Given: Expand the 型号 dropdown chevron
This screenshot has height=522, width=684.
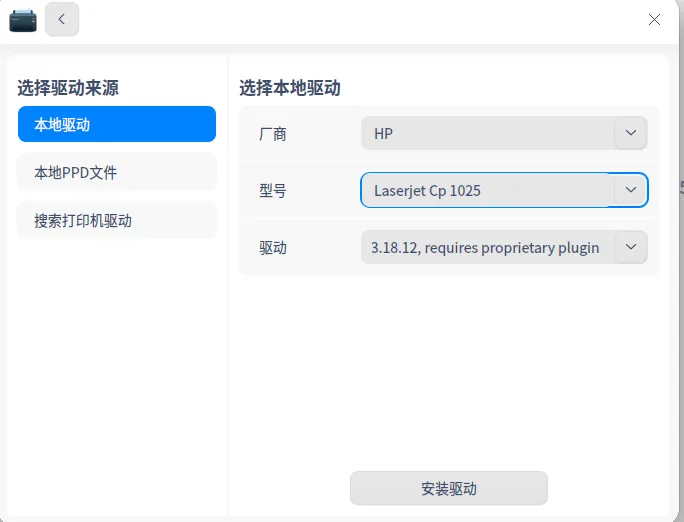Looking at the screenshot, I should (x=630, y=190).
